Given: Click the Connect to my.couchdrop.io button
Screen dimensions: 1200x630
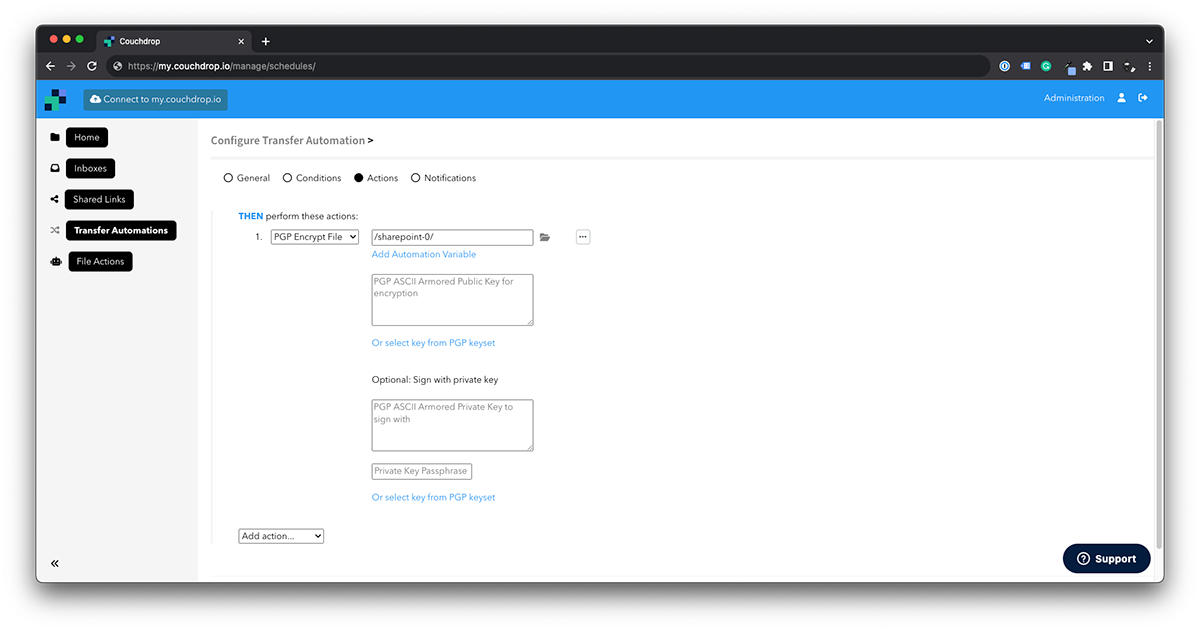Looking at the screenshot, I should [155, 99].
